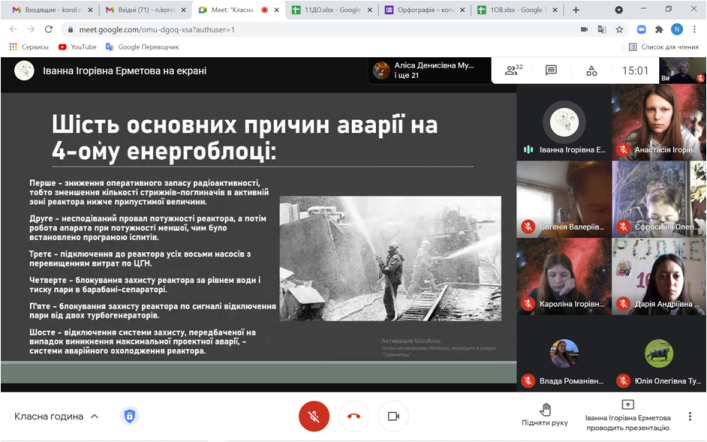Click the slide title Шість основних причин
707x442 pixels.
pos(244,137)
